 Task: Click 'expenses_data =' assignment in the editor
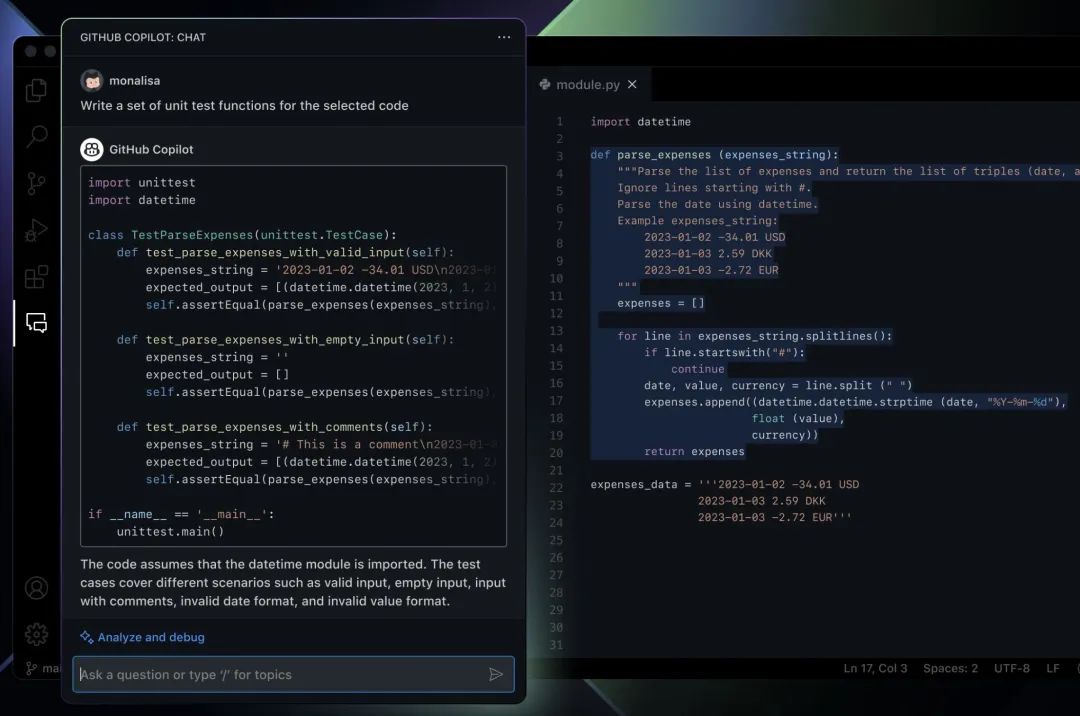click(641, 485)
